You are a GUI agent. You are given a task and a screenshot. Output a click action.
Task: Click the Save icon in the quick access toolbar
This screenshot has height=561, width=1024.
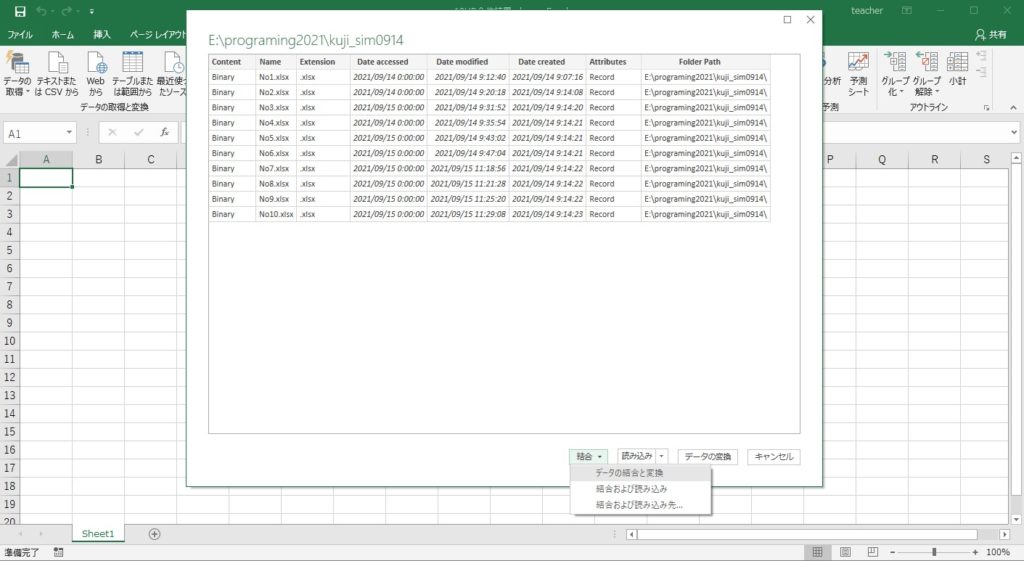(20, 11)
